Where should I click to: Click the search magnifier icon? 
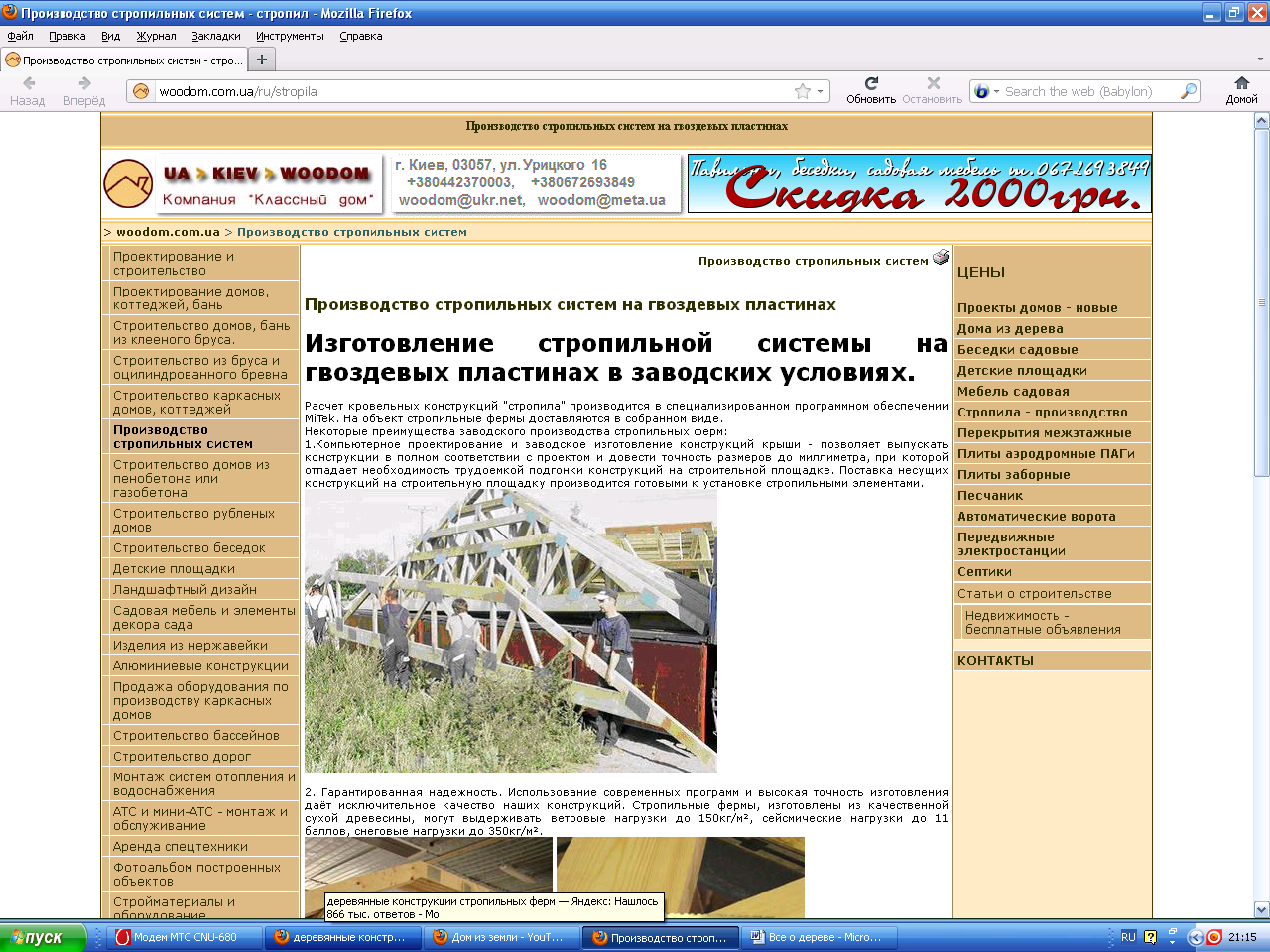coord(1188,91)
